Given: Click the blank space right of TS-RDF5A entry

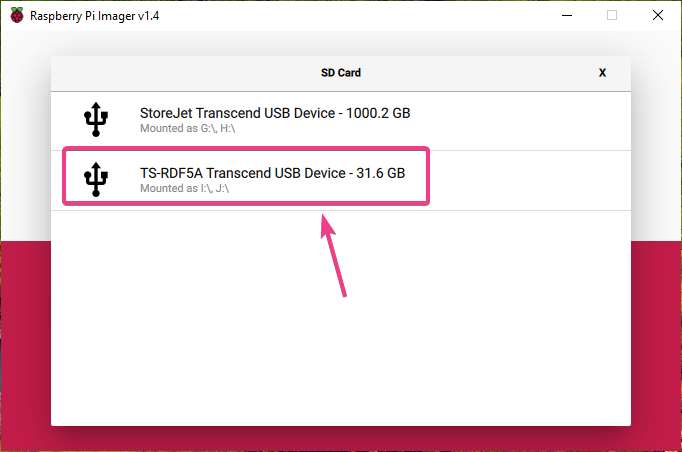Looking at the screenshot, I should coord(530,180).
